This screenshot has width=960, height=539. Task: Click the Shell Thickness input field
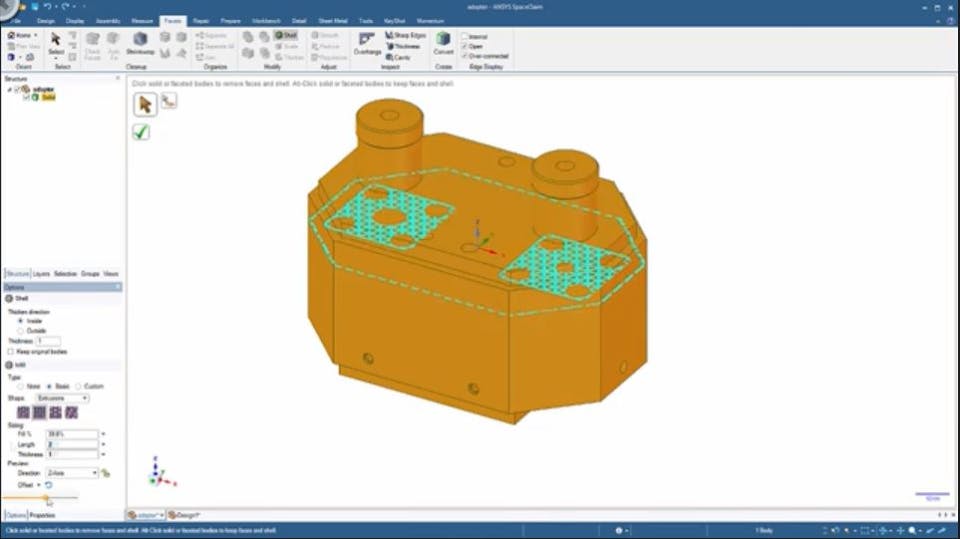click(48, 341)
